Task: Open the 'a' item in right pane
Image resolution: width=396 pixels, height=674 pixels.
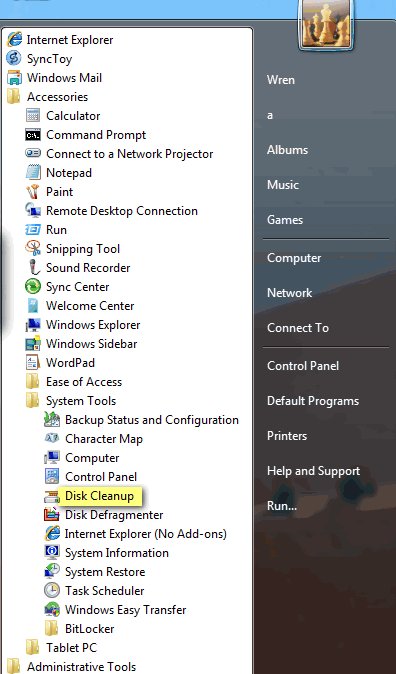Action: click(x=270, y=115)
